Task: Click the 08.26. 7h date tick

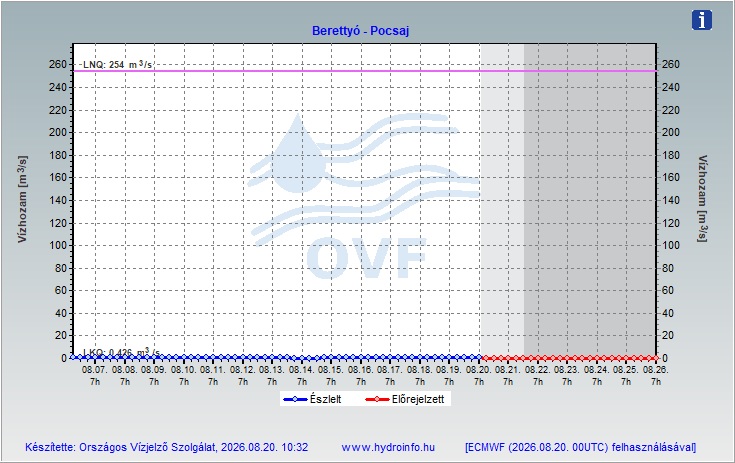Action: click(x=655, y=375)
